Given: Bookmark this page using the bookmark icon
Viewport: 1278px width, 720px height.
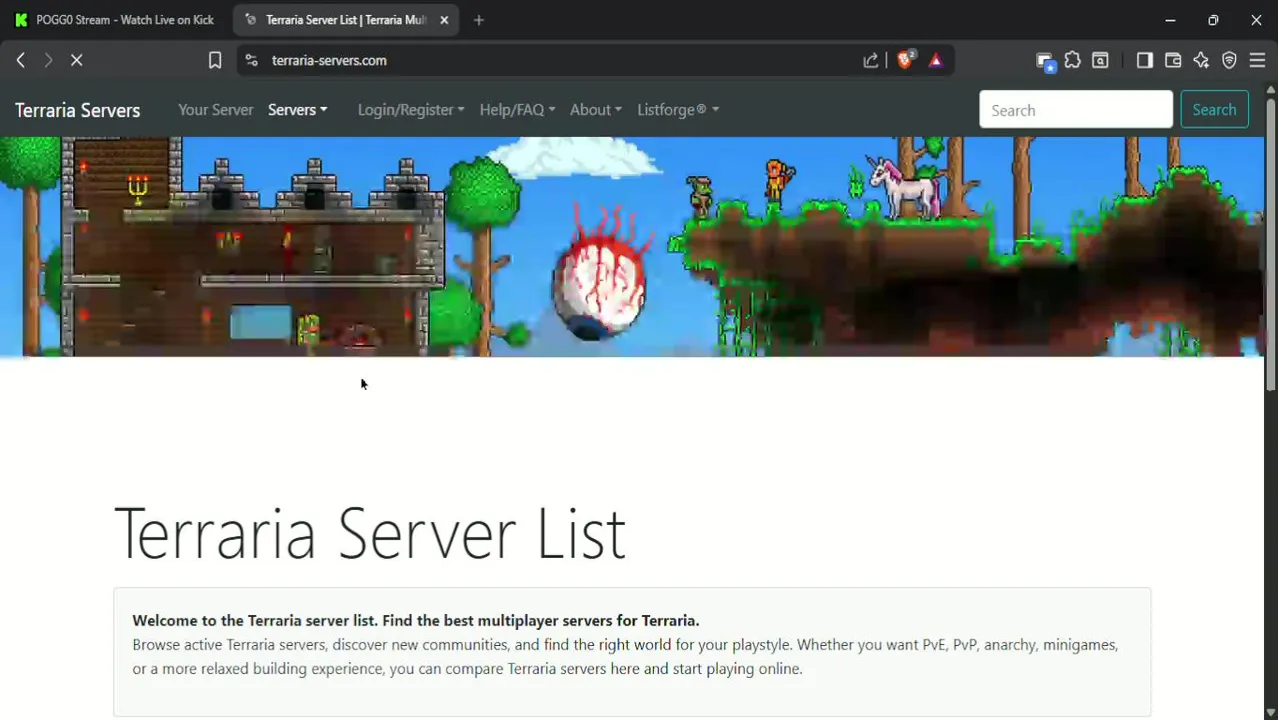Looking at the screenshot, I should [214, 60].
